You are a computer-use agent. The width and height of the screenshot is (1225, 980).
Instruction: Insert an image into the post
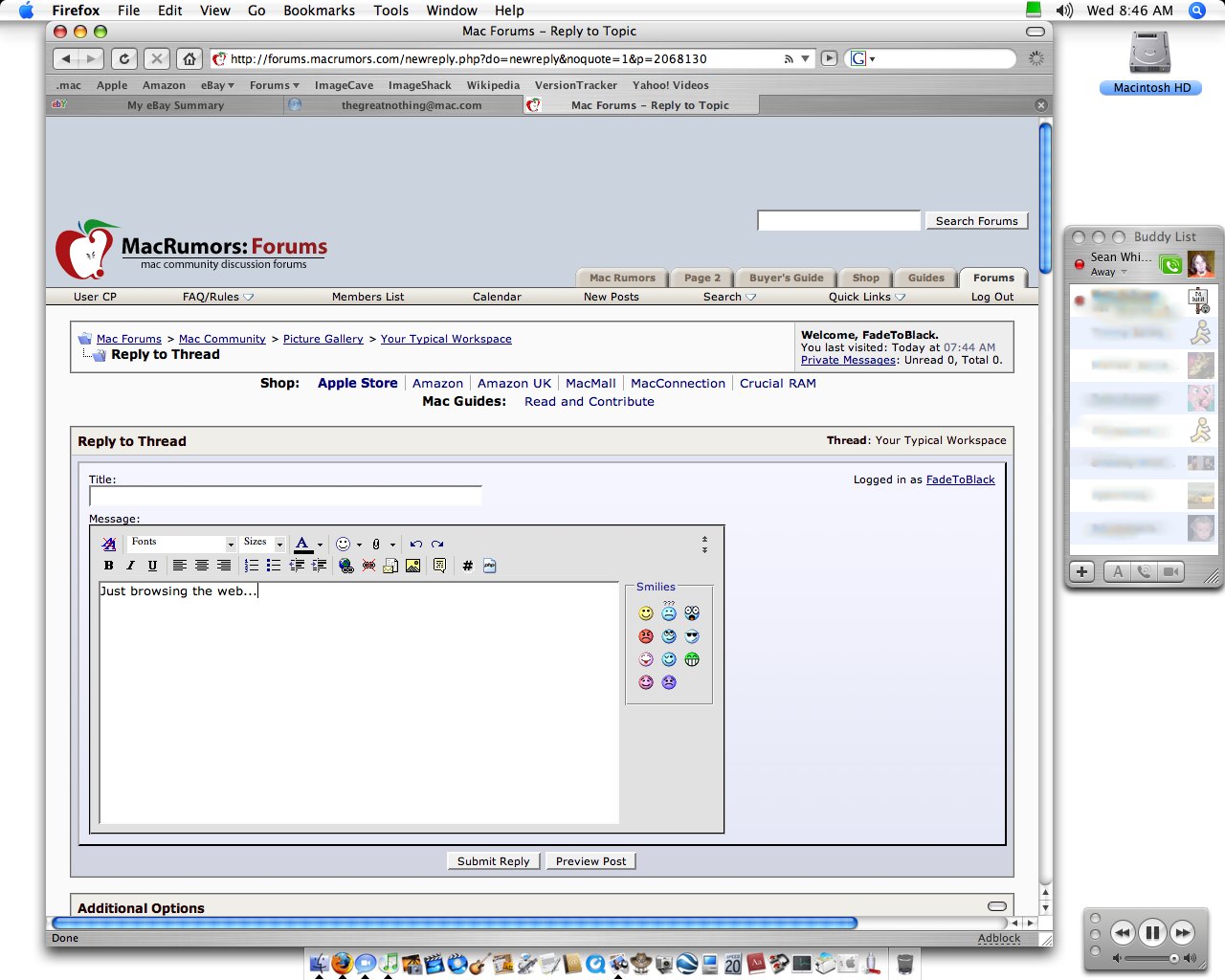click(412, 566)
